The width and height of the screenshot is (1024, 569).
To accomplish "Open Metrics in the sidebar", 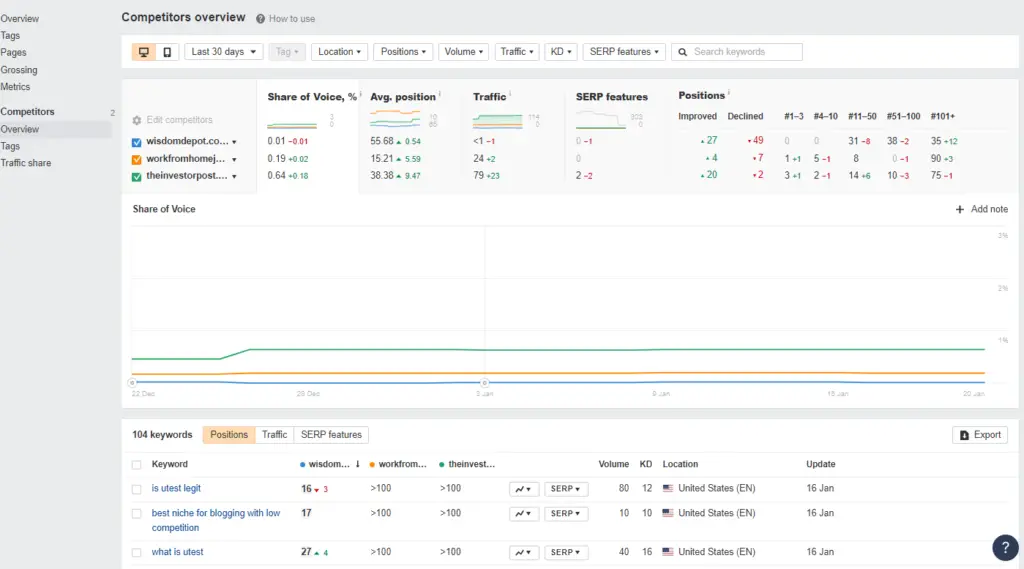I will pyautogui.click(x=15, y=87).
